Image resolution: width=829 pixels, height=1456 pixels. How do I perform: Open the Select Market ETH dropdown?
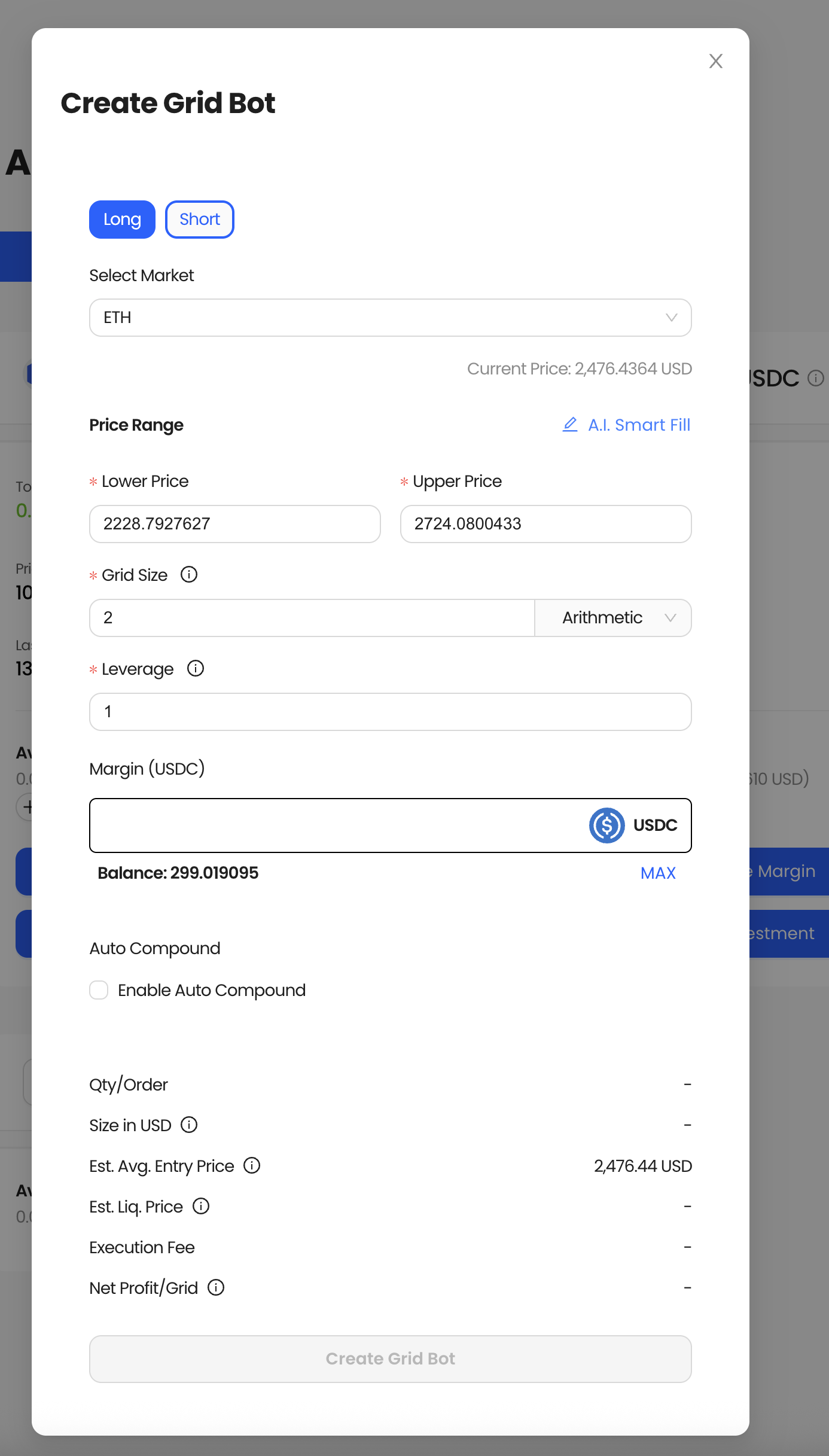[x=391, y=318]
